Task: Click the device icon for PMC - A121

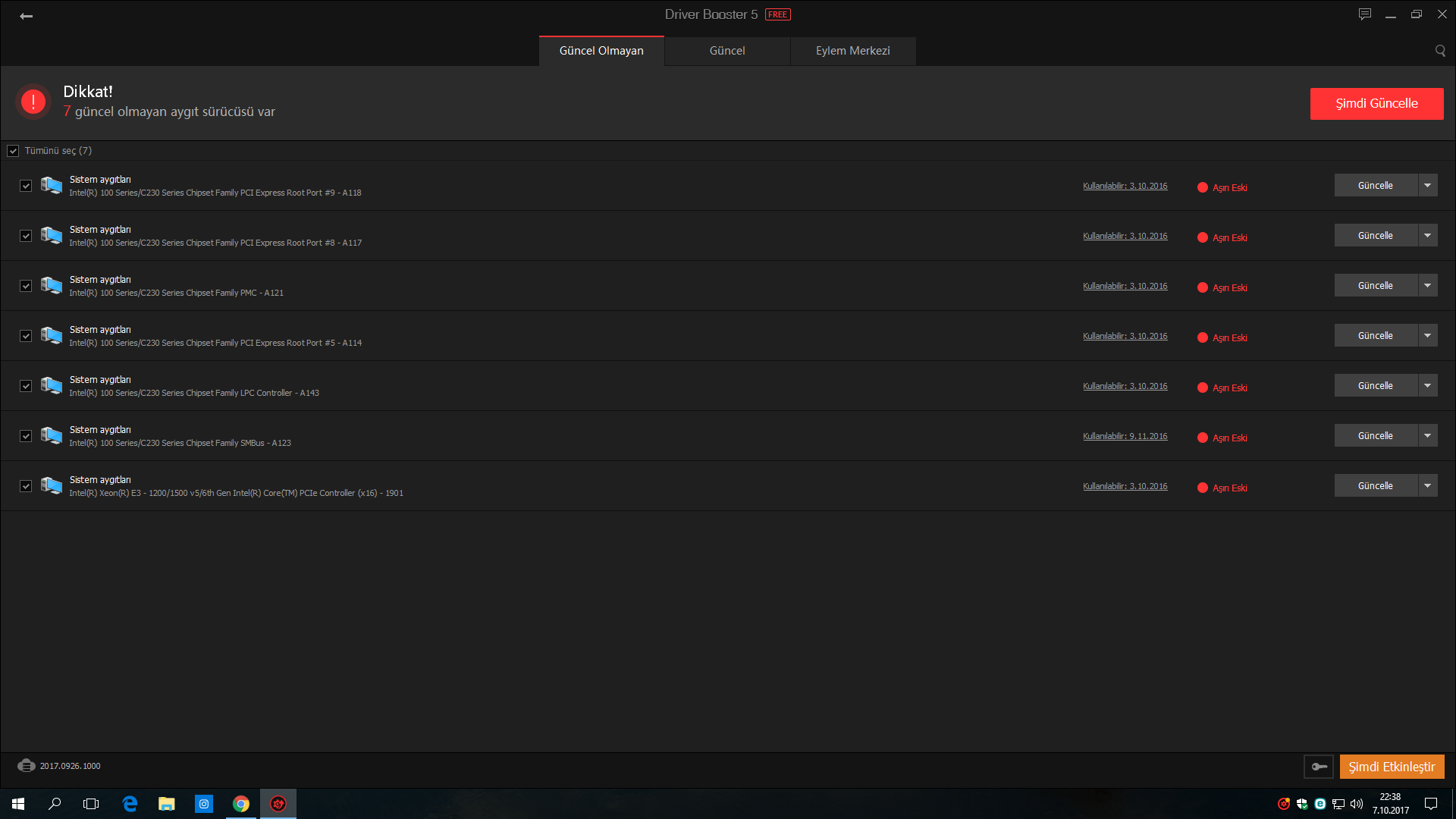Action: (x=52, y=285)
